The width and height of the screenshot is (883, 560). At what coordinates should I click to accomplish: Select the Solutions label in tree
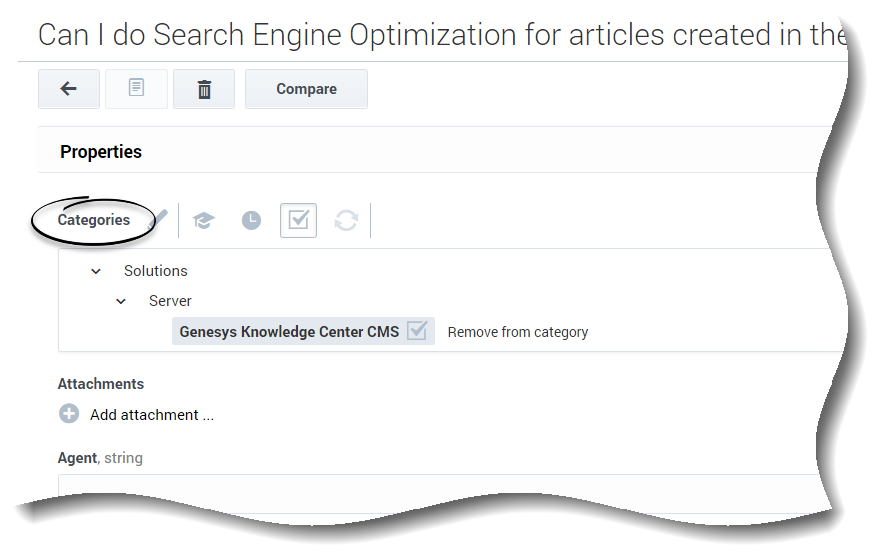[x=155, y=271]
